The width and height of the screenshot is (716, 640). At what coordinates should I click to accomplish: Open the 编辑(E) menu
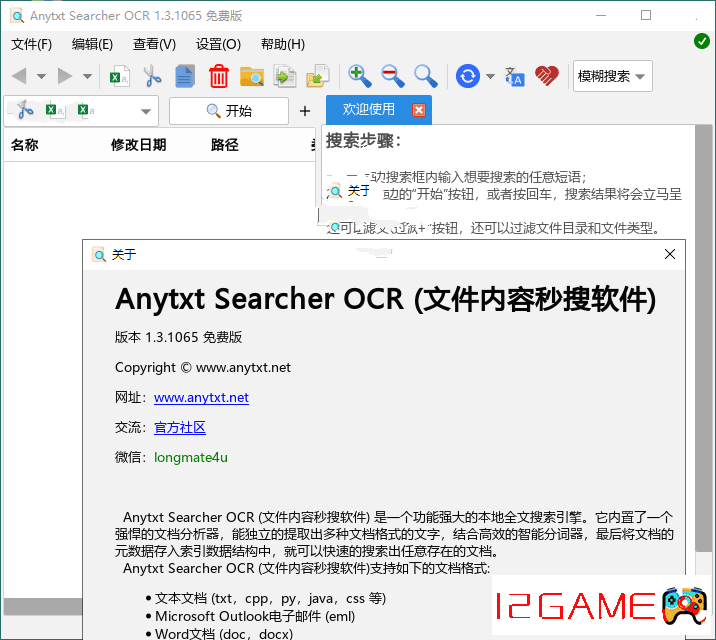(92, 44)
